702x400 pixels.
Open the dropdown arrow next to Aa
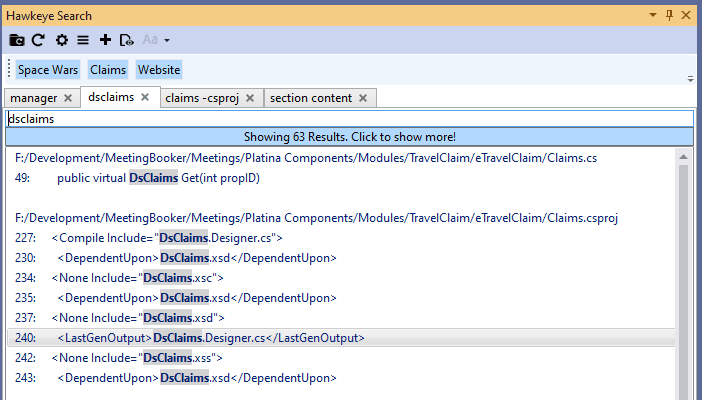pos(167,41)
